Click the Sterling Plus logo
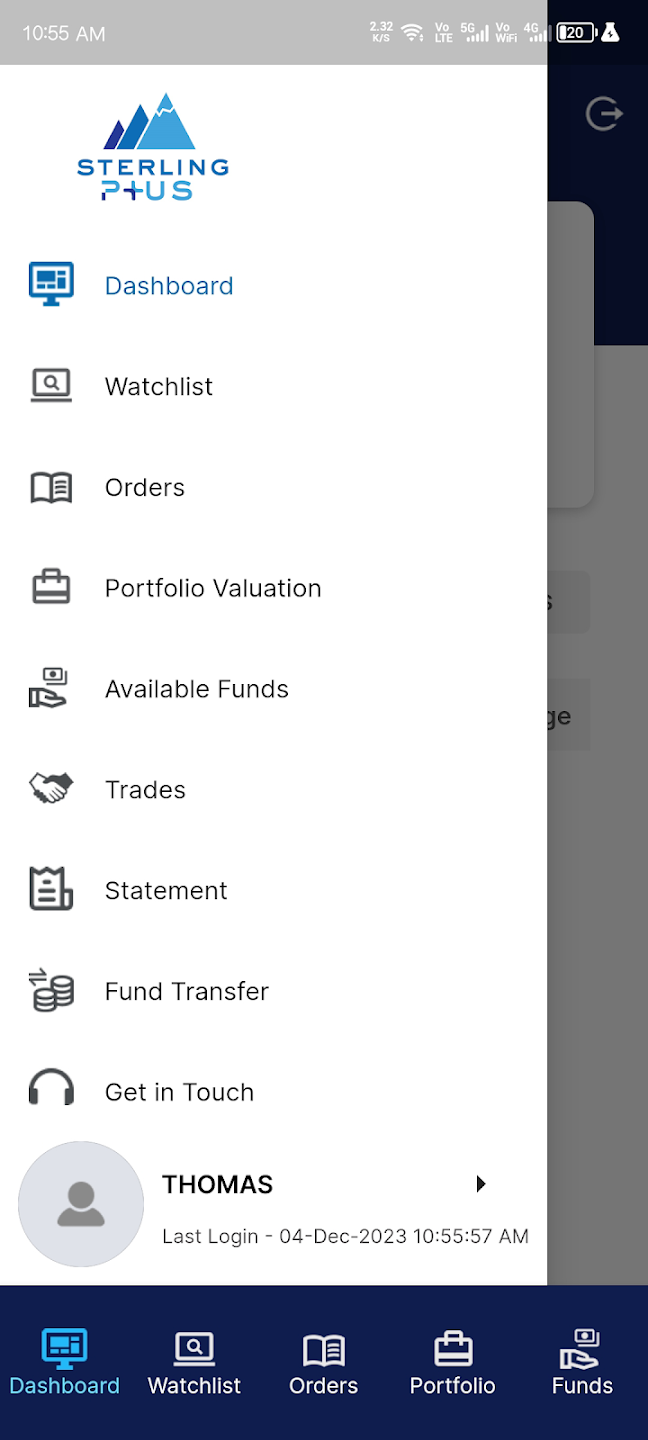This screenshot has width=648, height=1440. [153, 147]
